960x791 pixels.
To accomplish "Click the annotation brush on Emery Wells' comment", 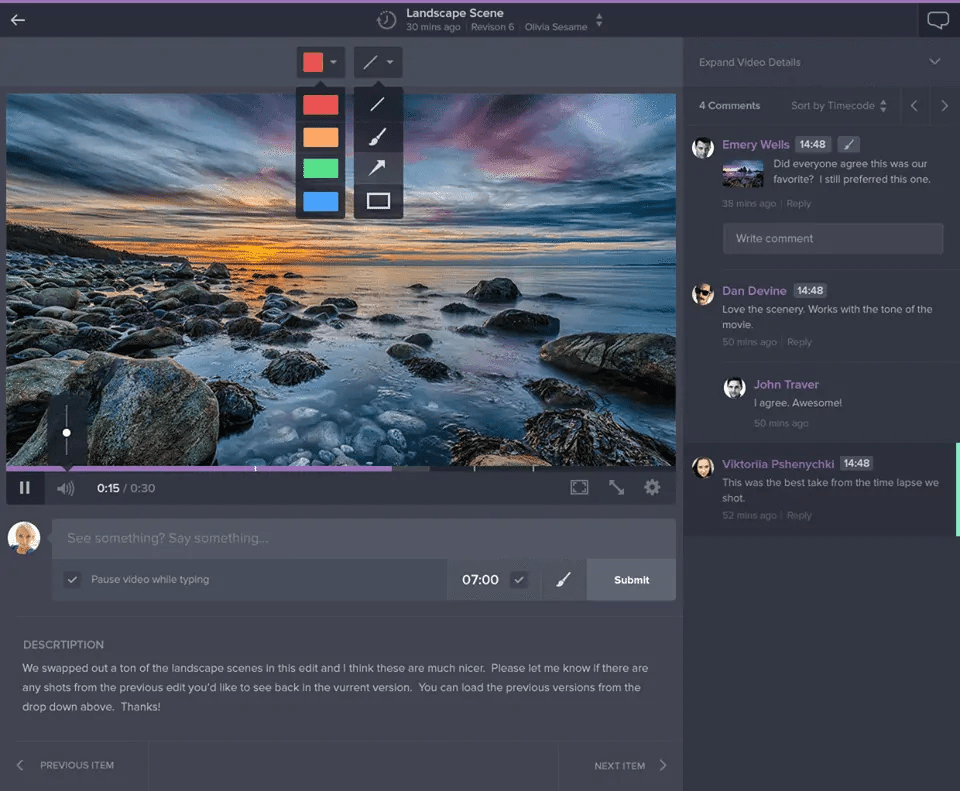I will [848, 143].
